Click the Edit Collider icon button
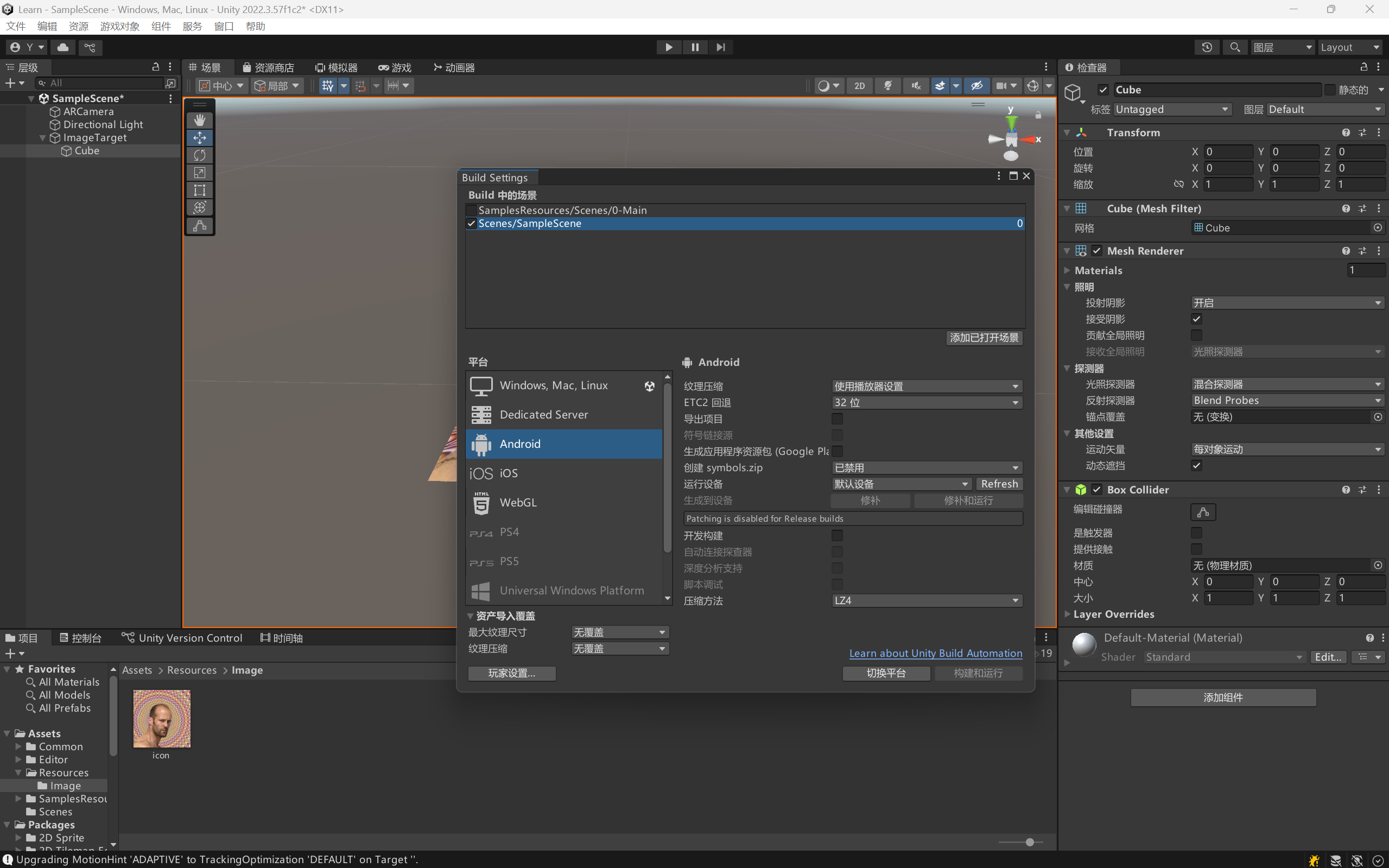Screen dimensions: 1389x868 (1203, 511)
